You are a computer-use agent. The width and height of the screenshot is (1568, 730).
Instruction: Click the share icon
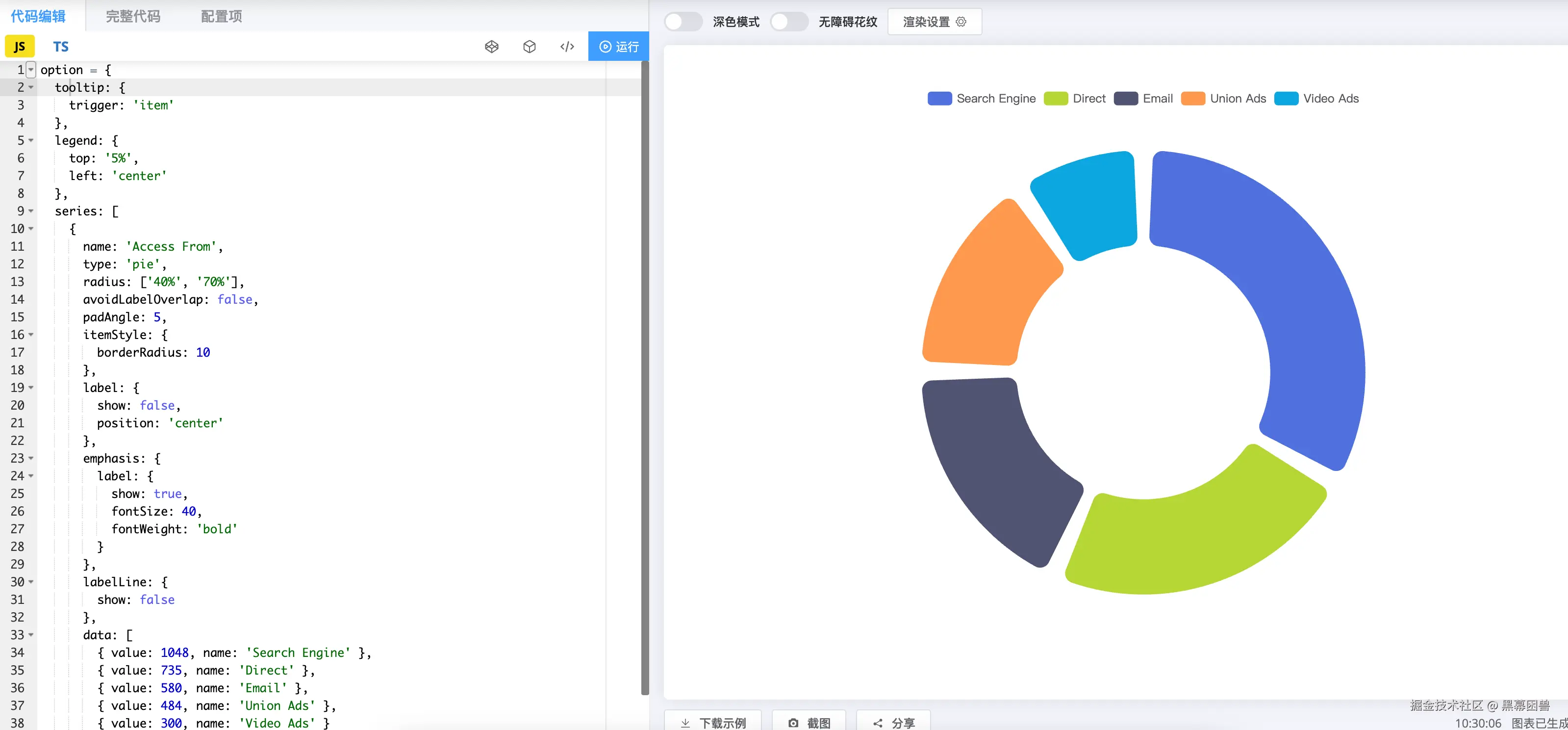click(x=878, y=723)
